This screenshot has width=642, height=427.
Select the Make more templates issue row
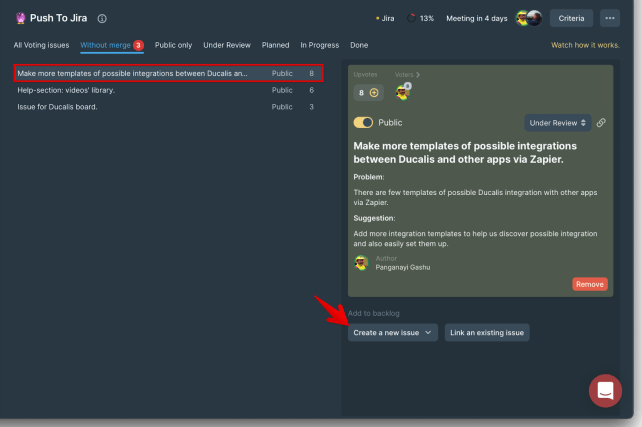click(x=168, y=73)
